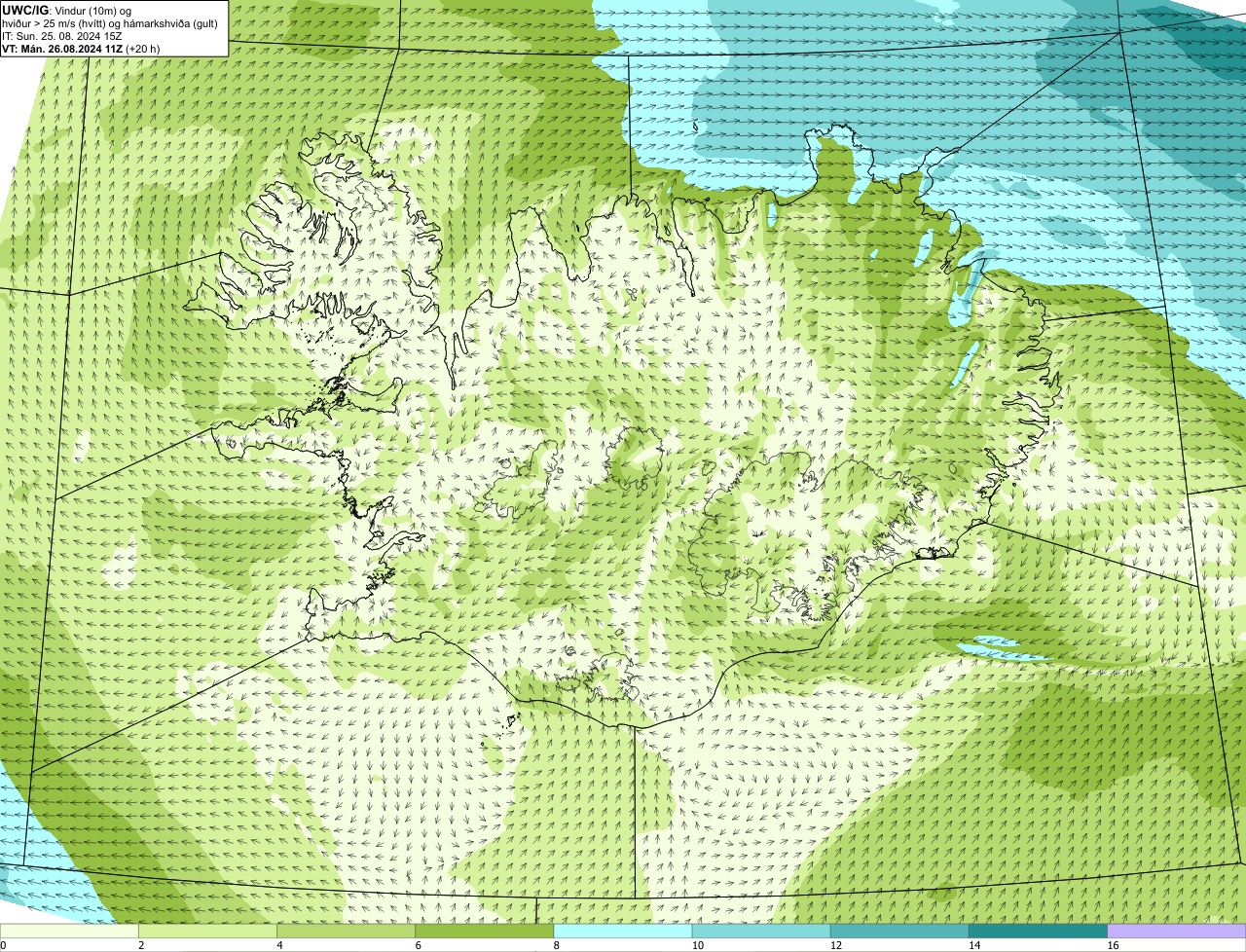1246x952 pixels.
Task: Click the legend scale label '12'
Action: point(835,945)
